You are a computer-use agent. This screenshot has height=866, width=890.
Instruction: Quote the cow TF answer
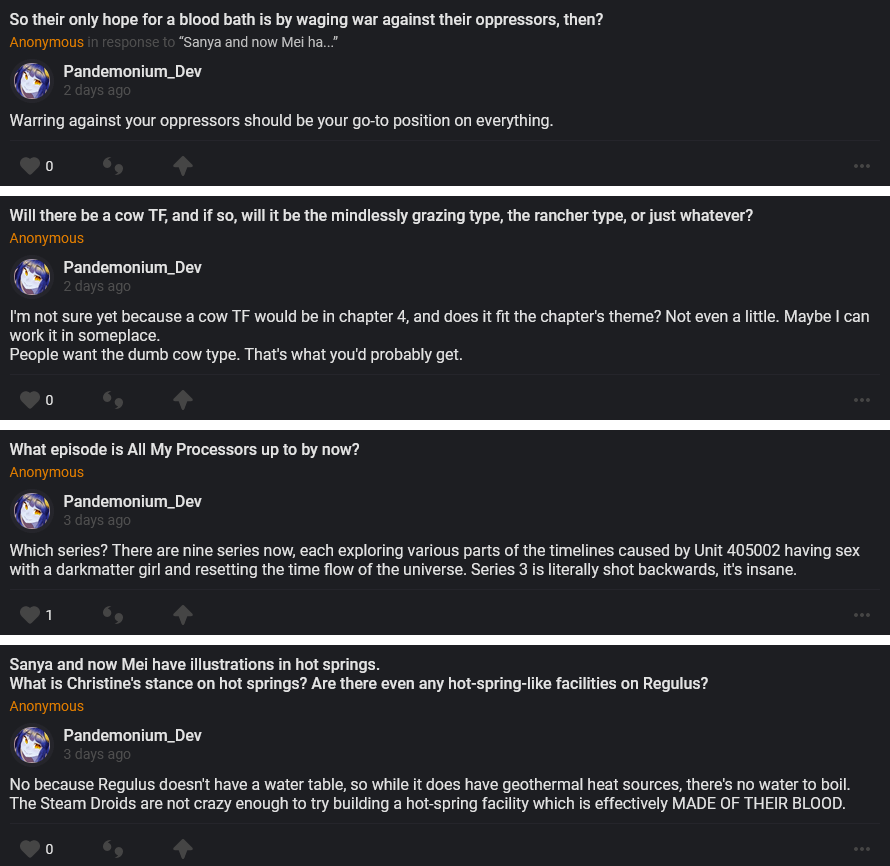coord(114,400)
